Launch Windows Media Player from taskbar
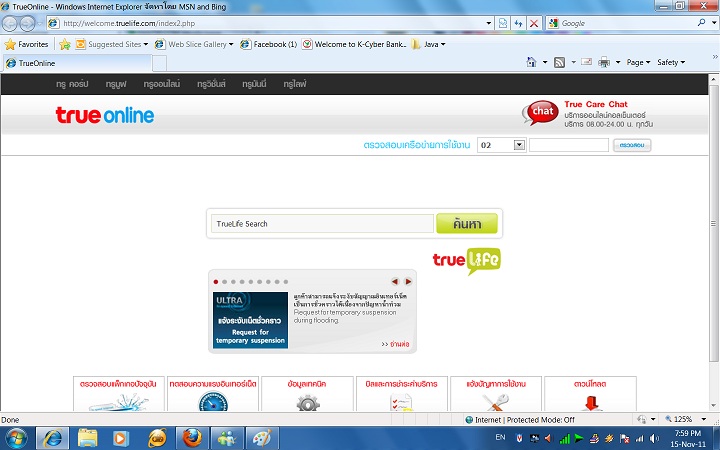 pos(121,438)
